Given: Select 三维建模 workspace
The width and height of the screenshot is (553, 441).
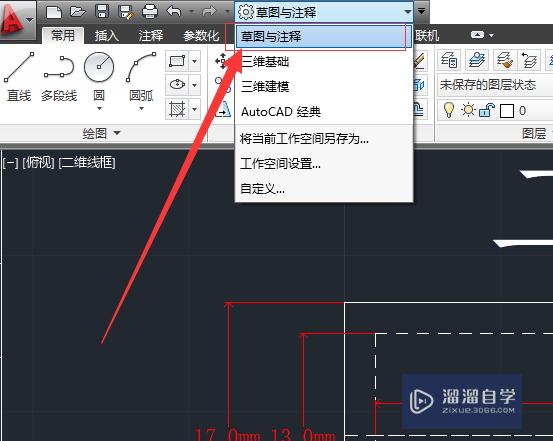Looking at the screenshot, I should 323,86.
